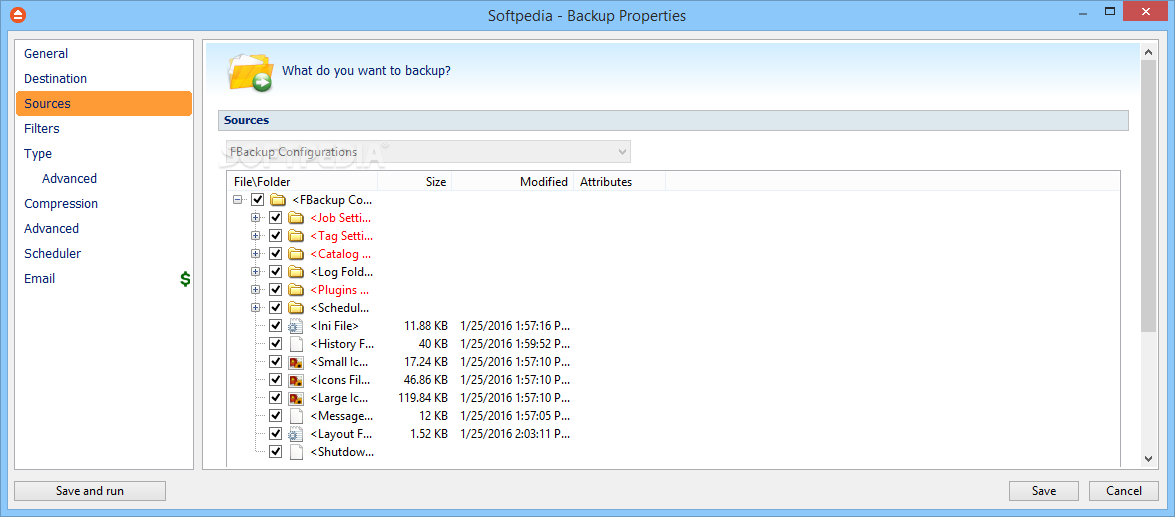The height and width of the screenshot is (517, 1175).
Task: Expand the Log Folder tree node
Action: 256,272
